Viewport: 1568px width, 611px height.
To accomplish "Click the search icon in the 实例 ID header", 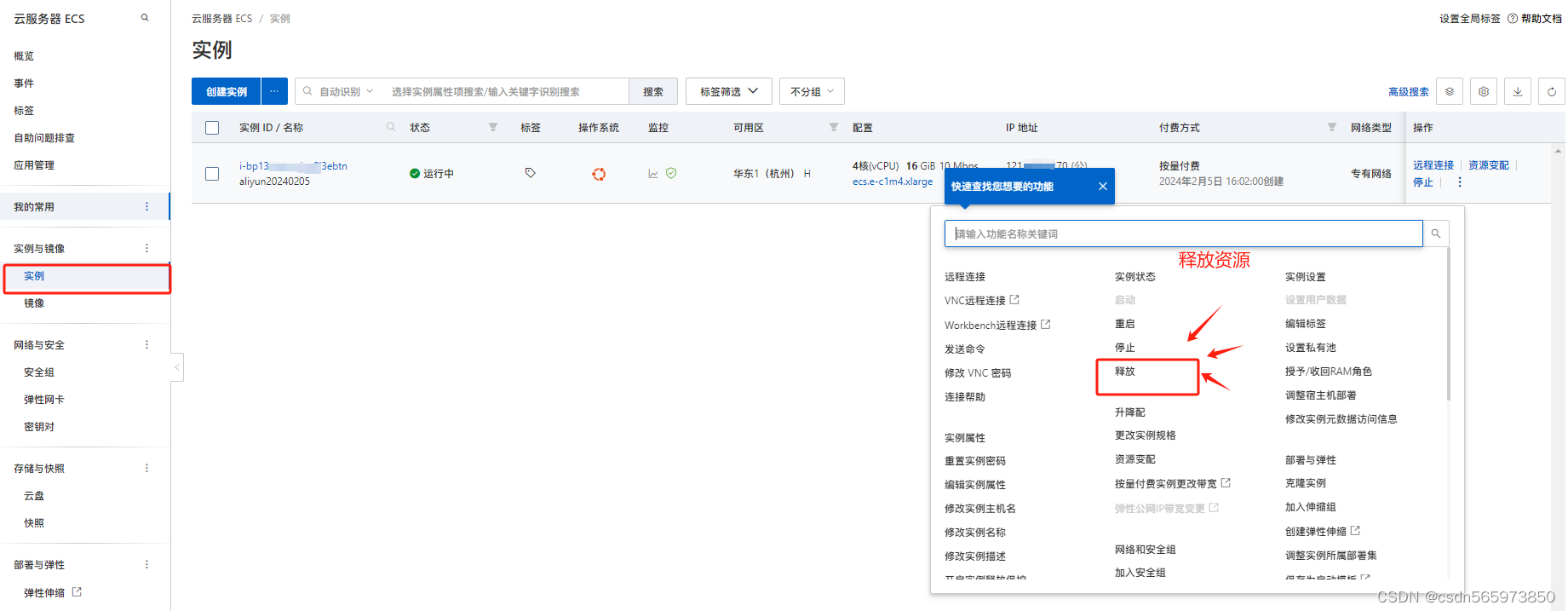I will (x=391, y=127).
